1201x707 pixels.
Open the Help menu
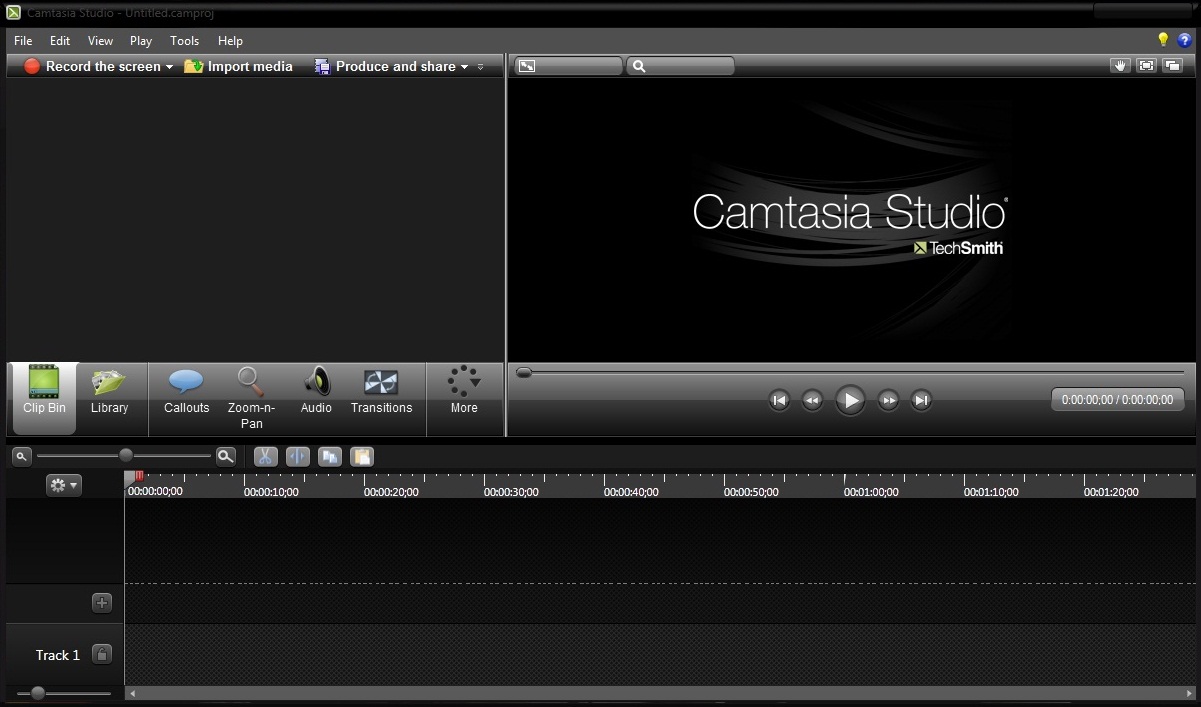(x=230, y=41)
